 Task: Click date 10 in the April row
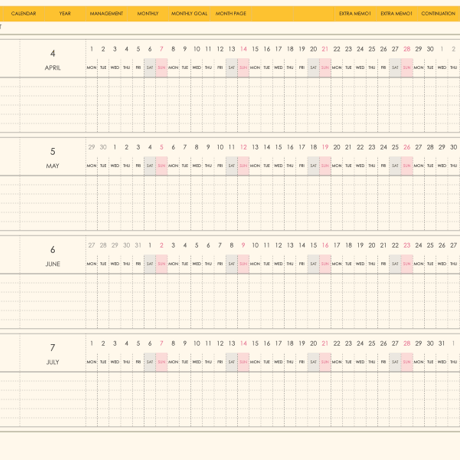coord(197,49)
